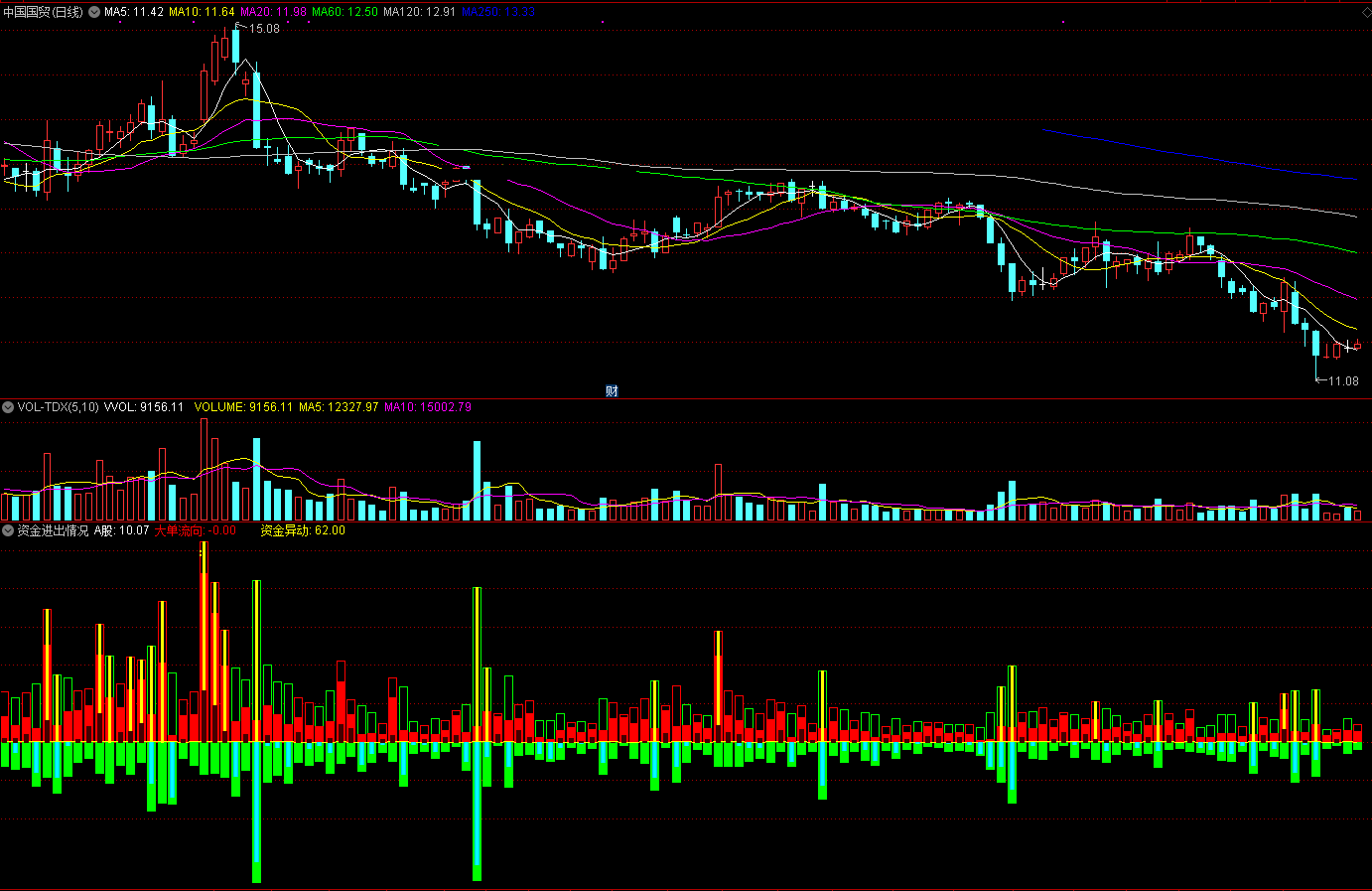Select the MA20: 11.98 label
Image resolution: width=1372 pixels, height=891 pixels.
[273, 12]
